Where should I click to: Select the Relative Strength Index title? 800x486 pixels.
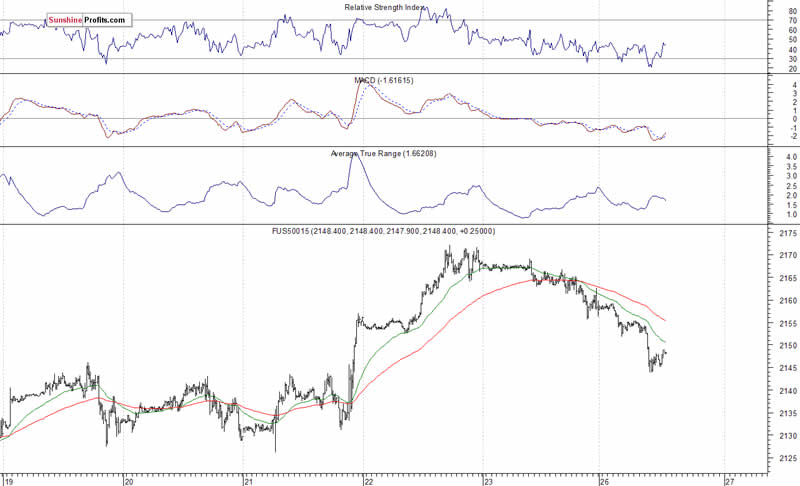click(x=385, y=8)
